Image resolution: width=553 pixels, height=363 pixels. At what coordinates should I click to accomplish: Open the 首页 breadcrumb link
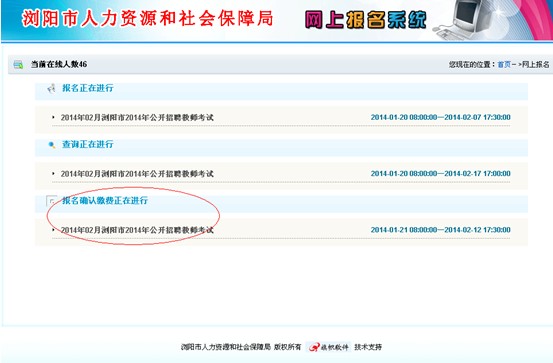tap(504, 65)
